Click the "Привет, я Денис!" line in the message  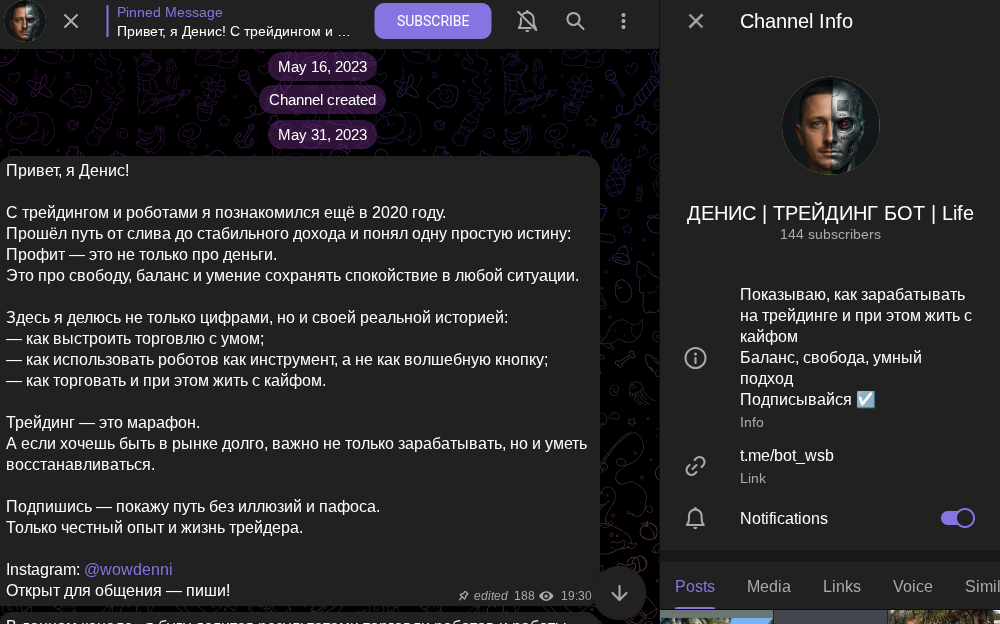point(68,170)
